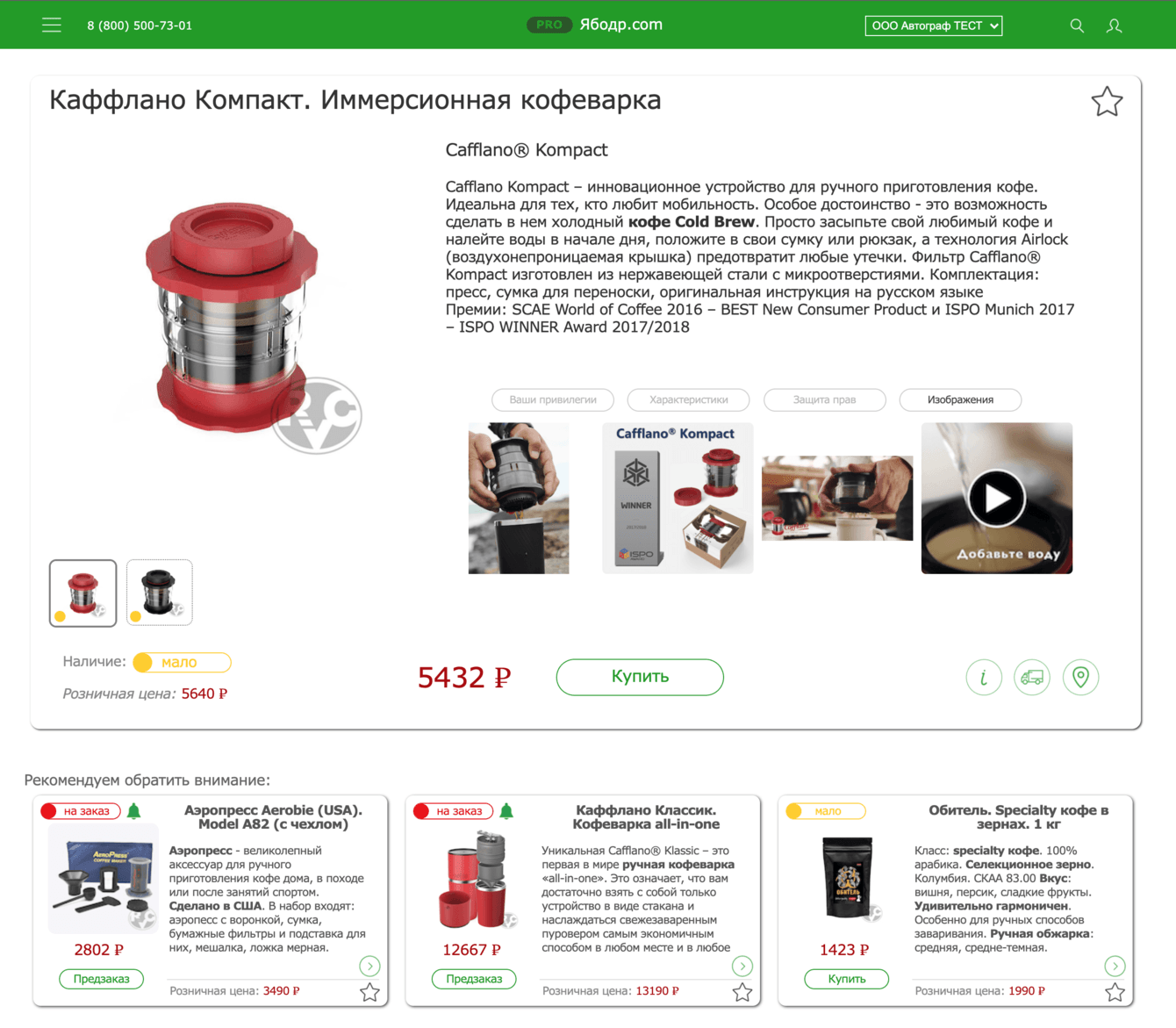Open the ООО Автограф ТЕСТ dropdown
The height and width of the screenshot is (1028, 1176).
[934, 25]
